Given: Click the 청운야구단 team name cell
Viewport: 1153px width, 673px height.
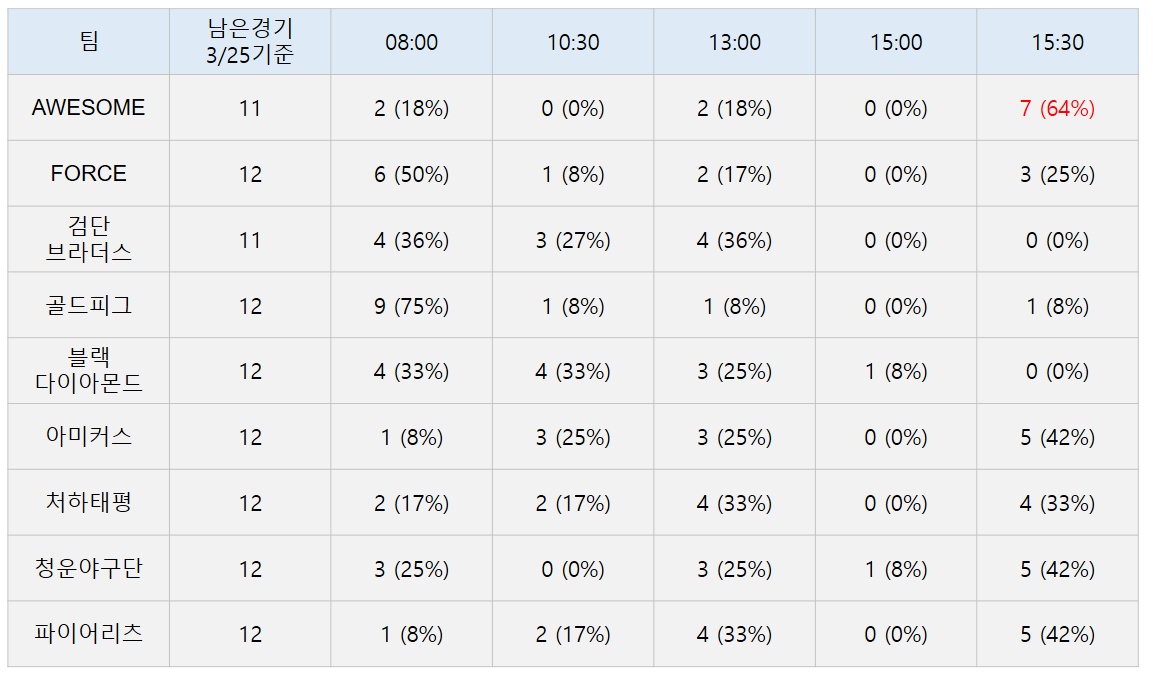Looking at the screenshot, I should click(x=88, y=569).
